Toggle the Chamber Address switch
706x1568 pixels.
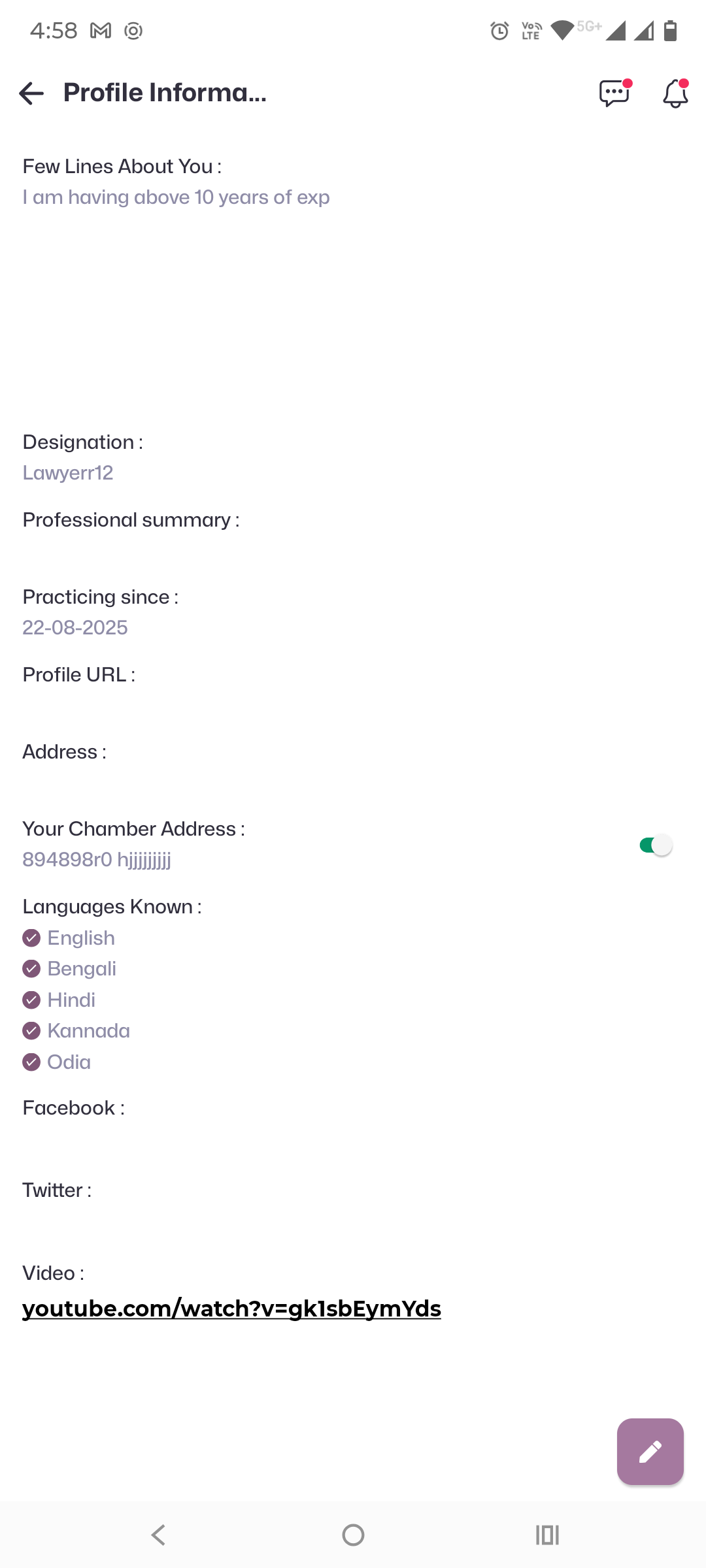click(656, 845)
